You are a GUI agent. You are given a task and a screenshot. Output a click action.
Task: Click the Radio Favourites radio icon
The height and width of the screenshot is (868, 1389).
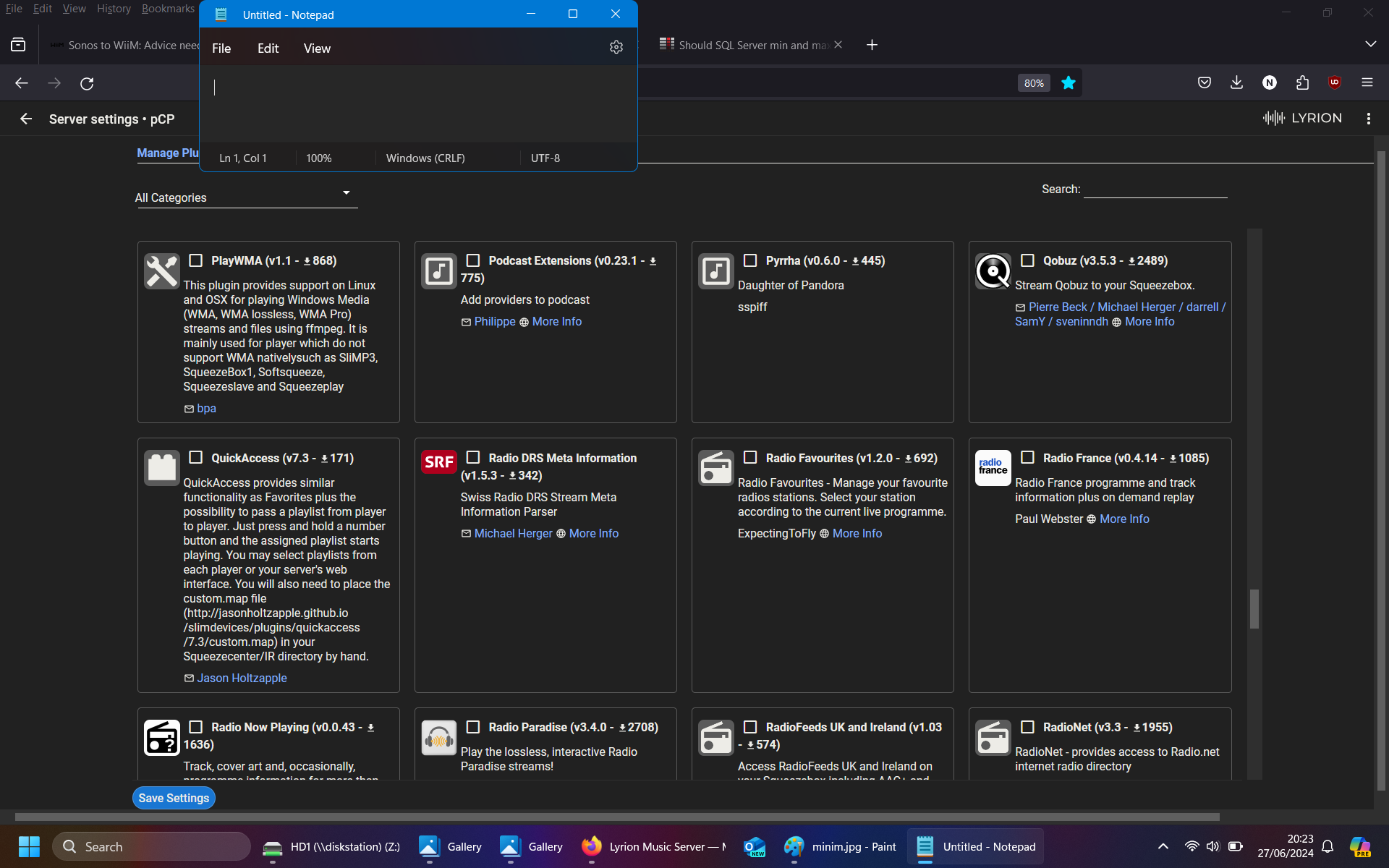[x=715, y=468]
